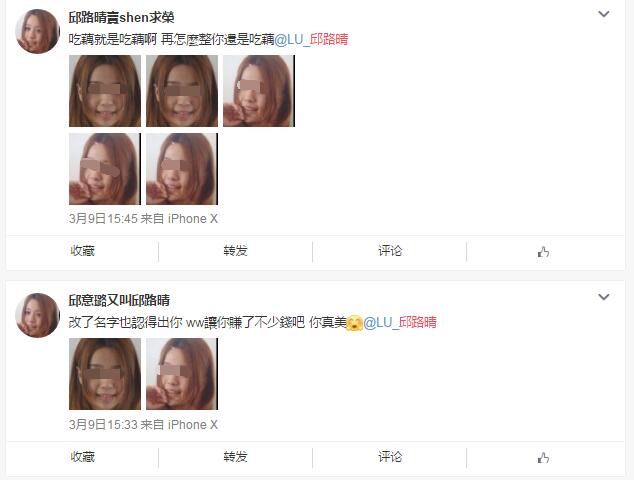This screenshot has height=480, width=634.
Task: Click 转发 on the second post
Action: pos(235,457)
